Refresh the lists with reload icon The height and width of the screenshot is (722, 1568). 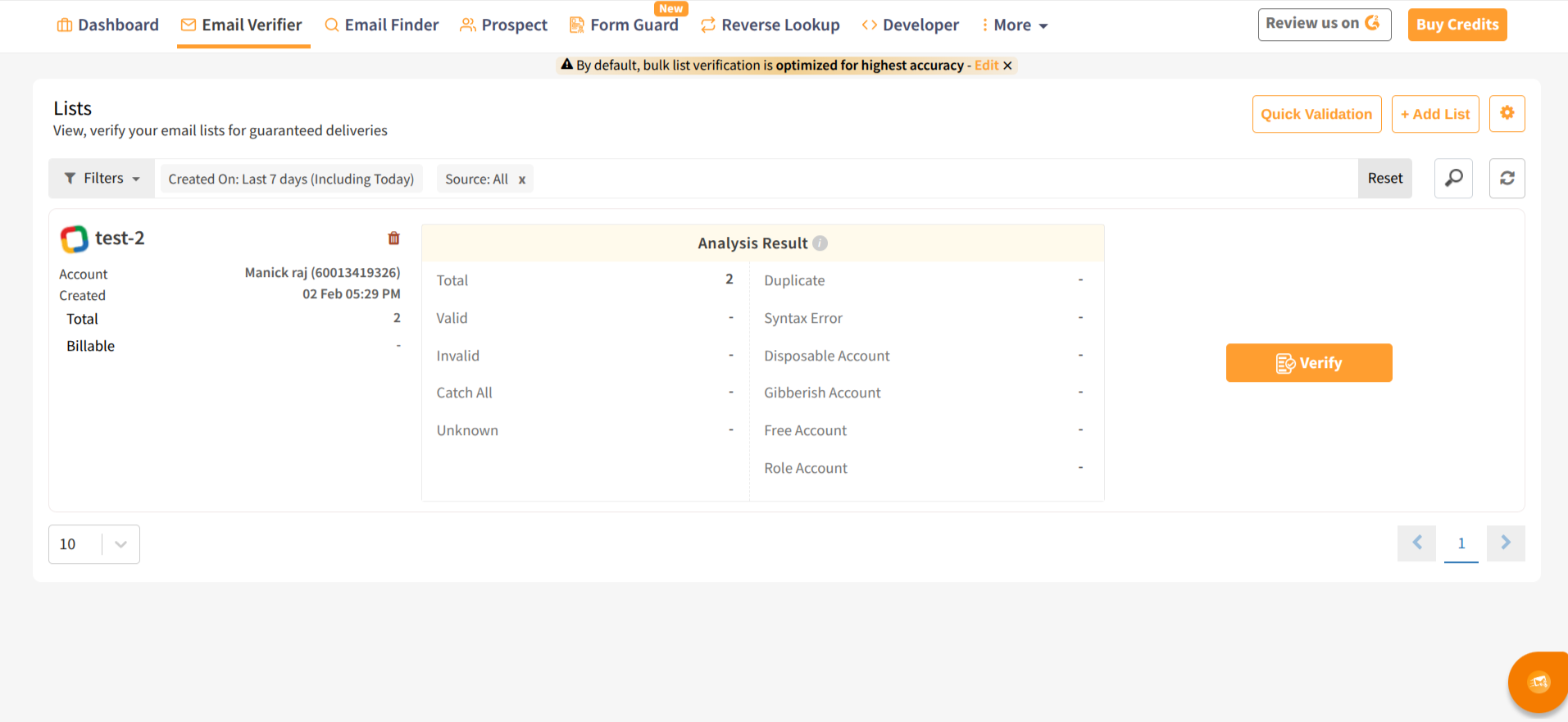1507,179
